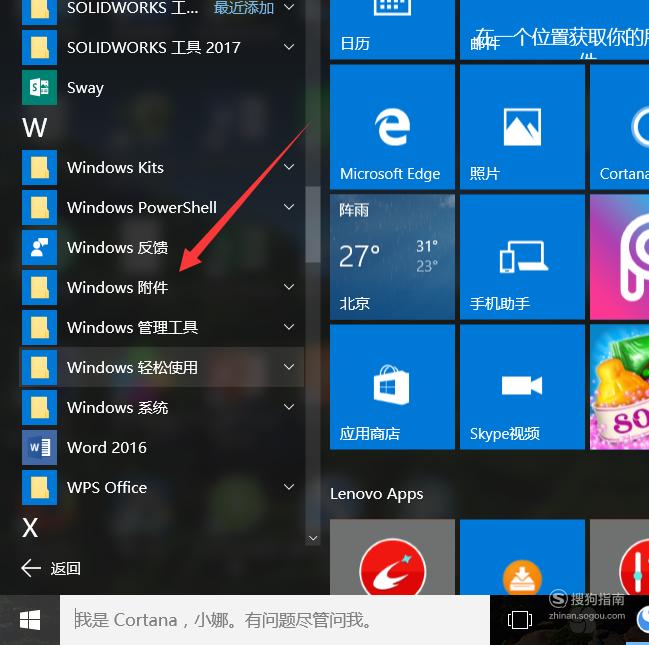Click the Windows 管理工具 folder icon
The height and width of the screenshot is (645, 649).
[39, 327]
